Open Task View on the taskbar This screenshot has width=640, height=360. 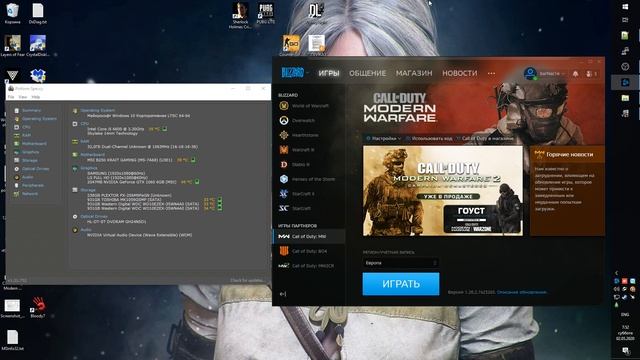(x=625, y=20)
